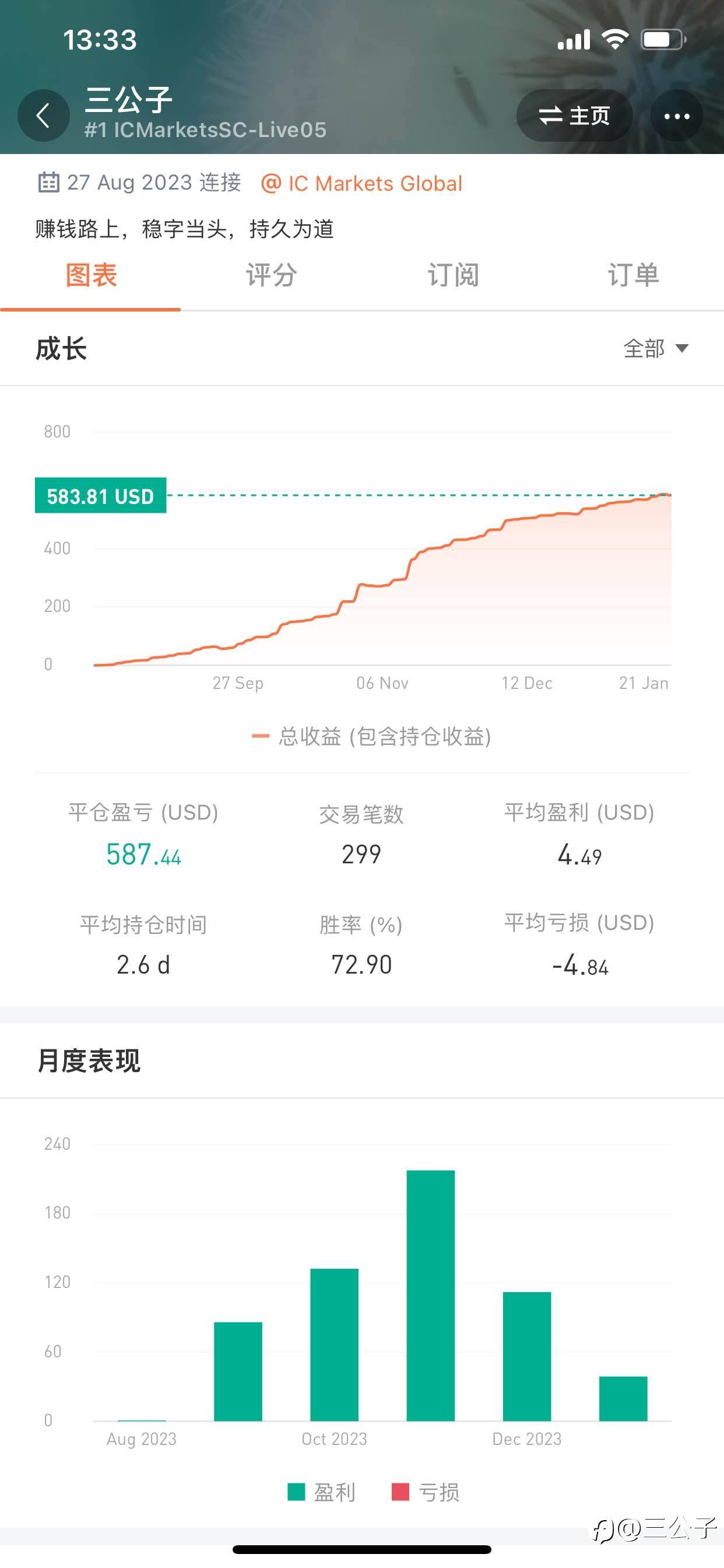Viewport: 724px width, 1568px height.
Task: Tap the Oct 2023 profit bar
Action: (x=334, y=1344)
